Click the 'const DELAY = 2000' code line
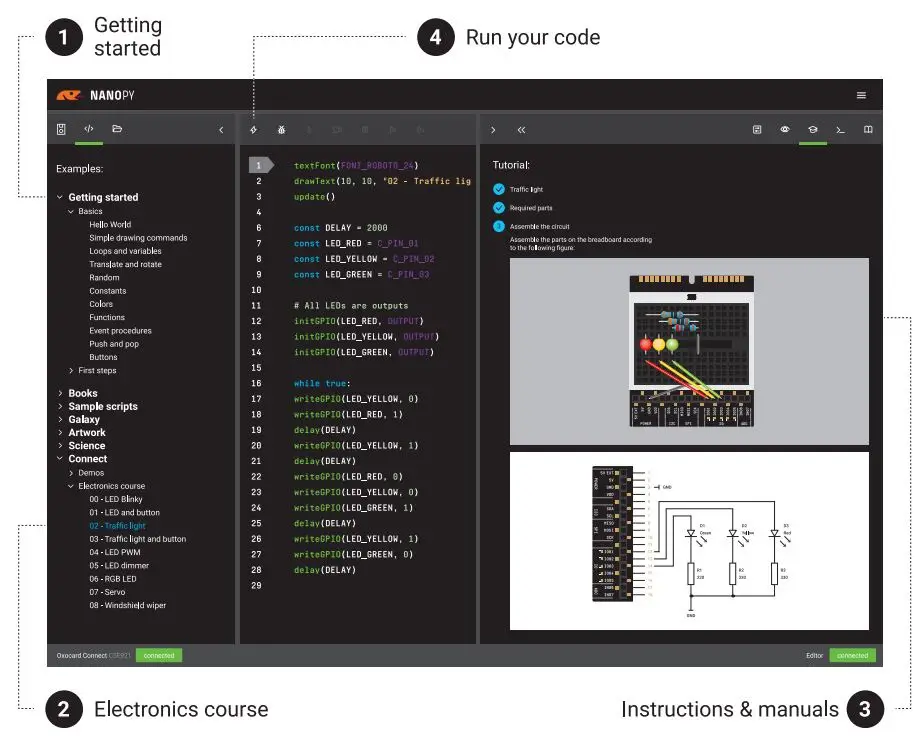923x741 pixels. 340,228
